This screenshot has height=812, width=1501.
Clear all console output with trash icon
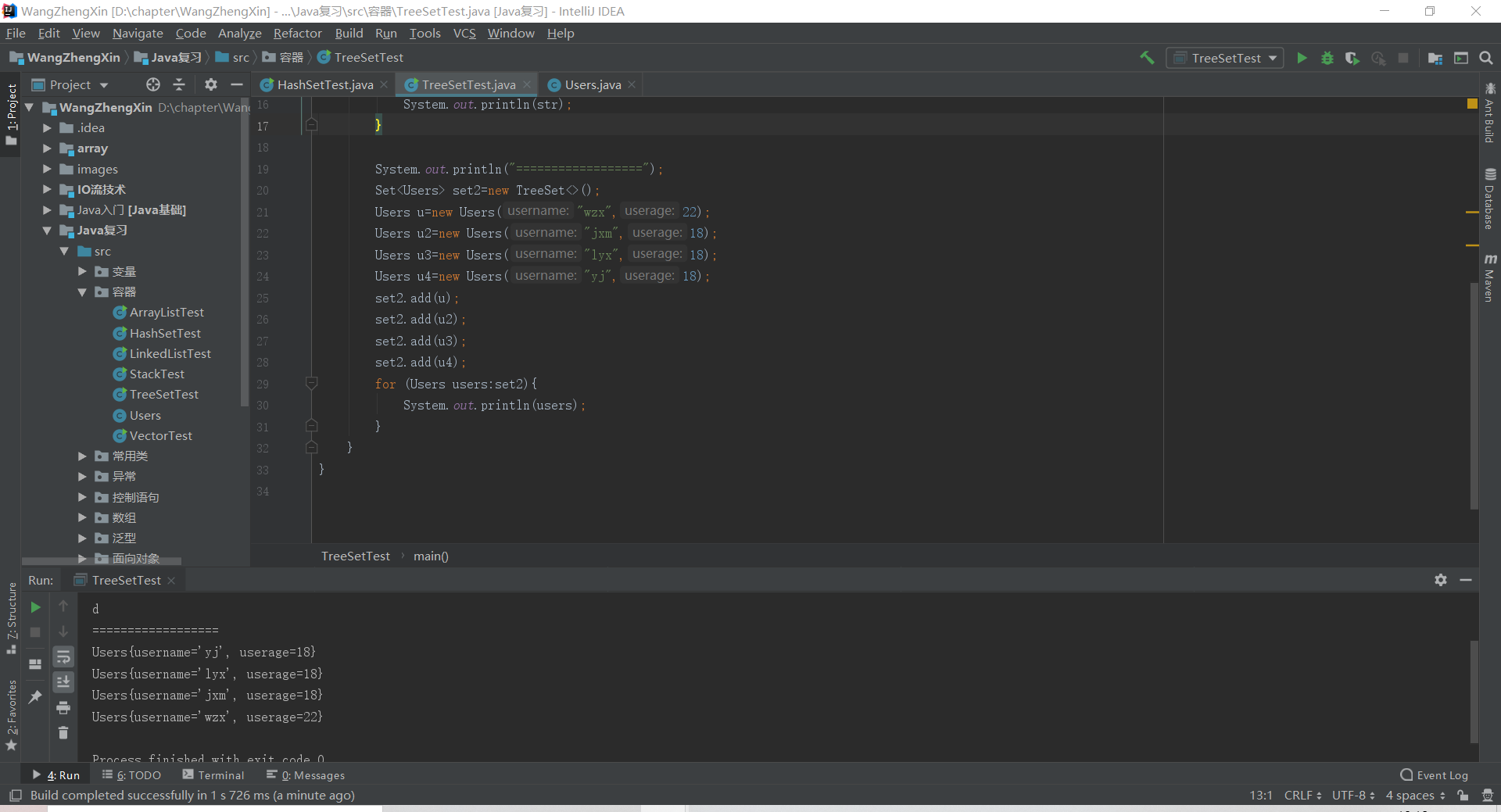63,733
